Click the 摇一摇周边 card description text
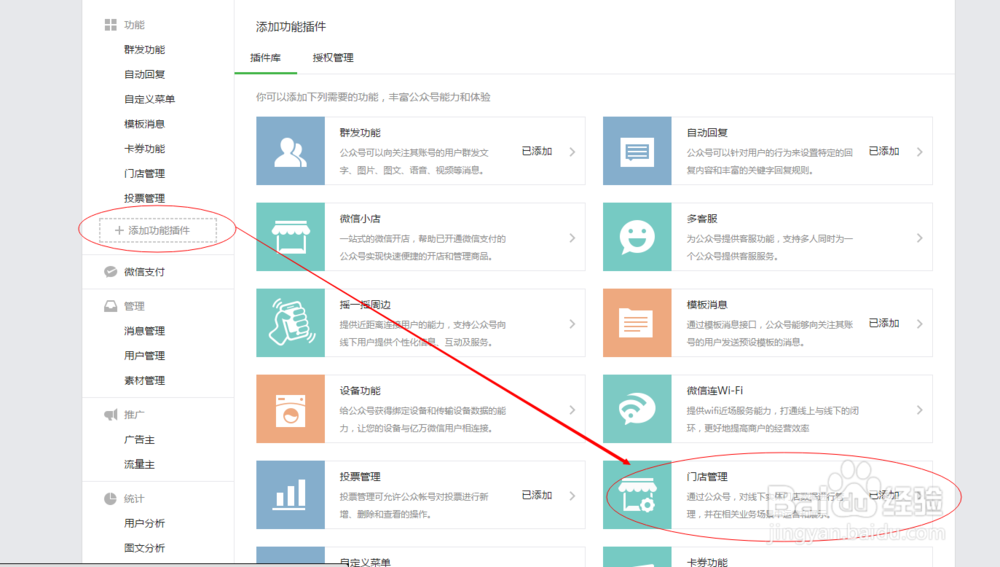1000x567 pixels. [423, 334]
